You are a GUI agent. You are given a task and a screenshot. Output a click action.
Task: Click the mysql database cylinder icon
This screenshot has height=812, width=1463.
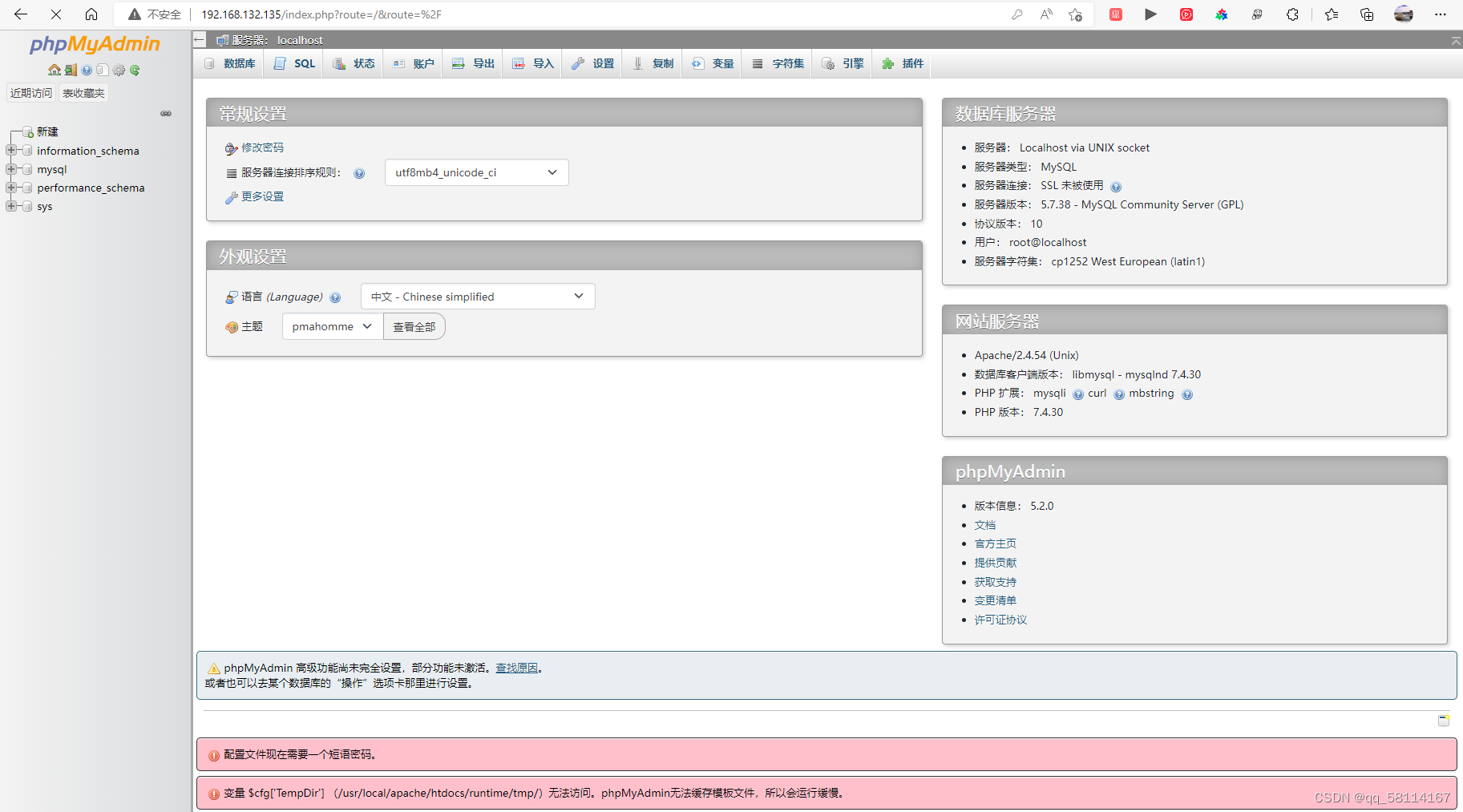27,169
